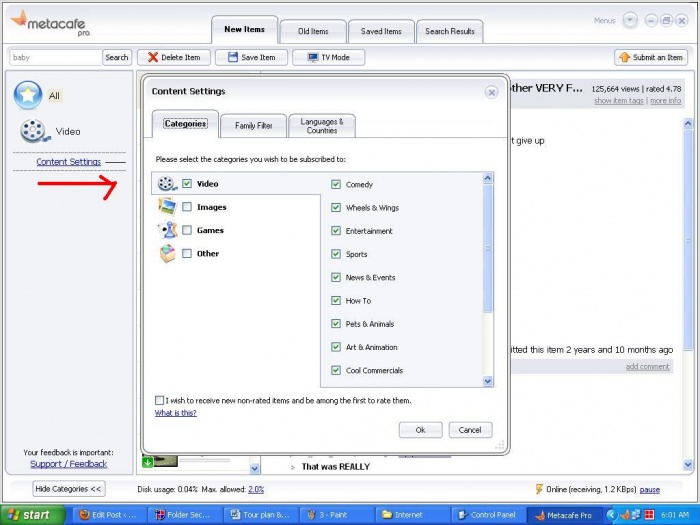Uncheck the Sports checkbox
Image resolution: width=700 pixels, height=525 pixels.
coord(336,254)
